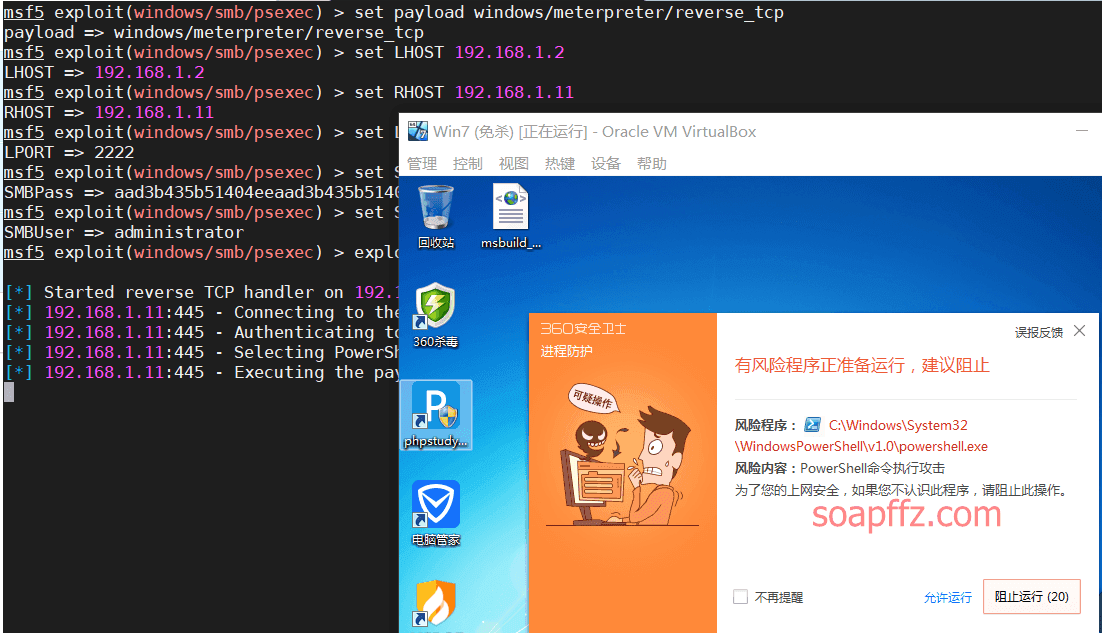This screenshot has width=1102, height=633.
Task: Open the 帮助 menu in VirtualBox
Action: pyautogui.click(x=652, y=164)
